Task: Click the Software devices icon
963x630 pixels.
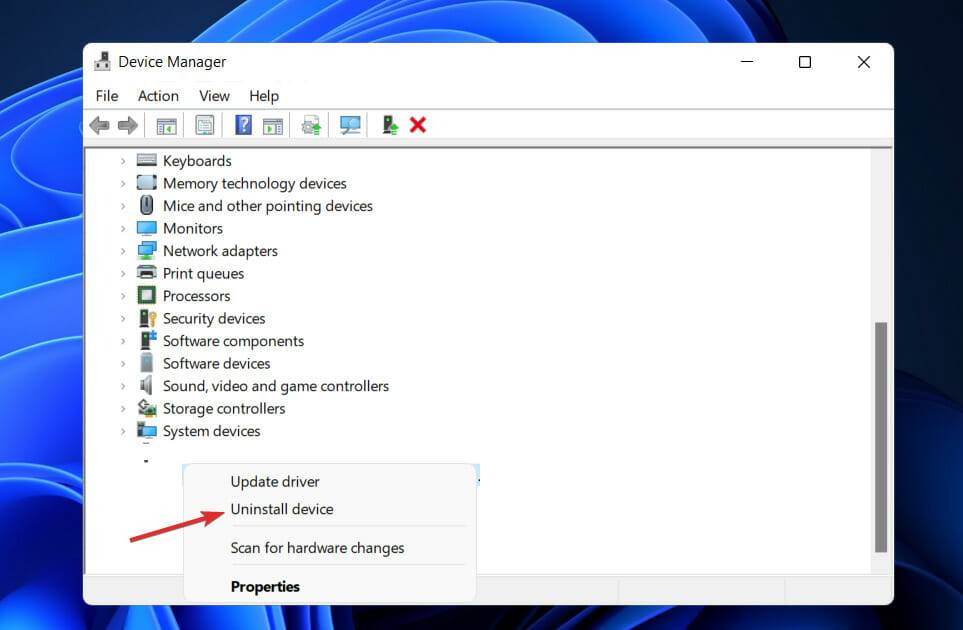Action: (x=146, y=362)
